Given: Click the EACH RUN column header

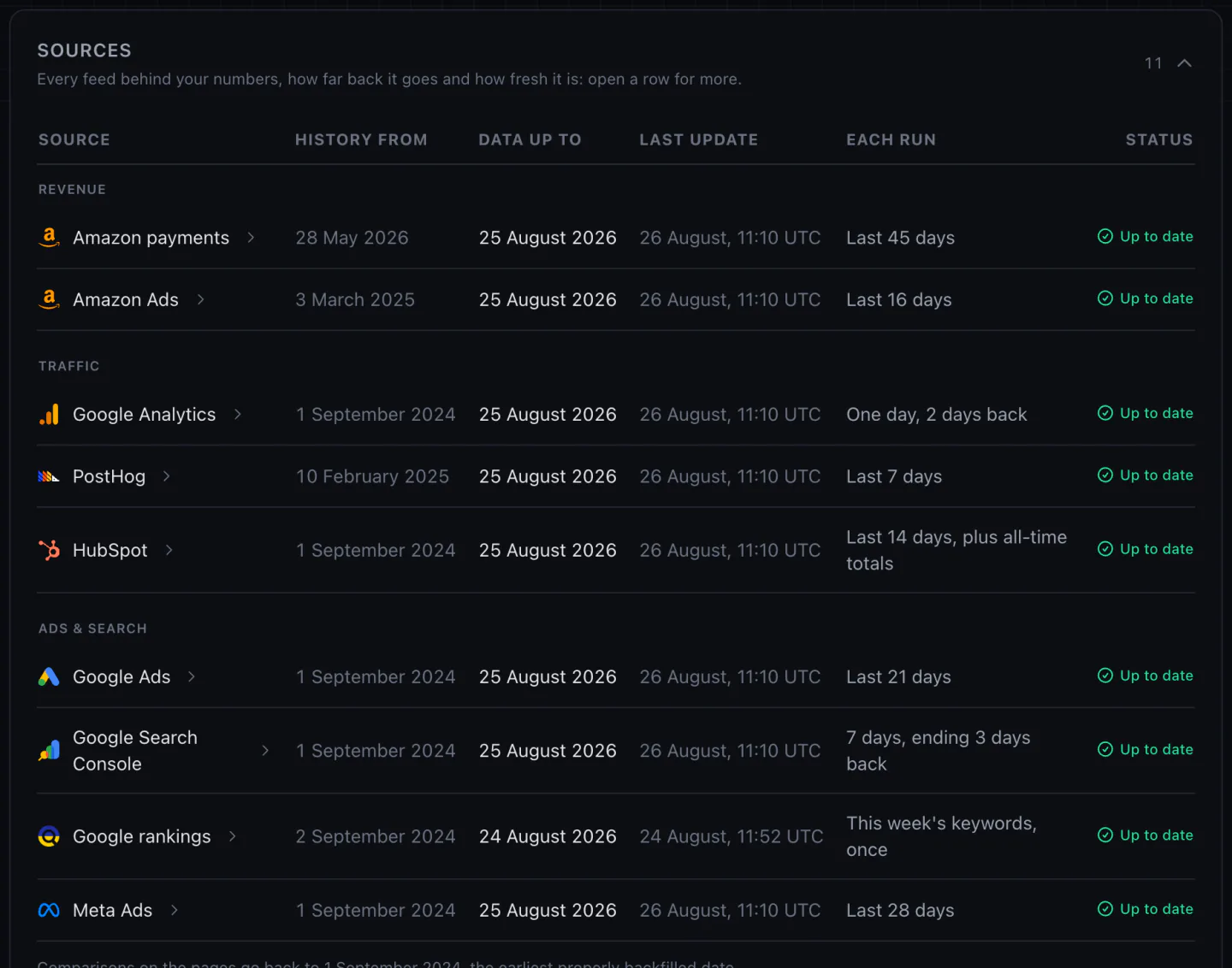Looking at the screenshot, I should [x=891, y=139].
